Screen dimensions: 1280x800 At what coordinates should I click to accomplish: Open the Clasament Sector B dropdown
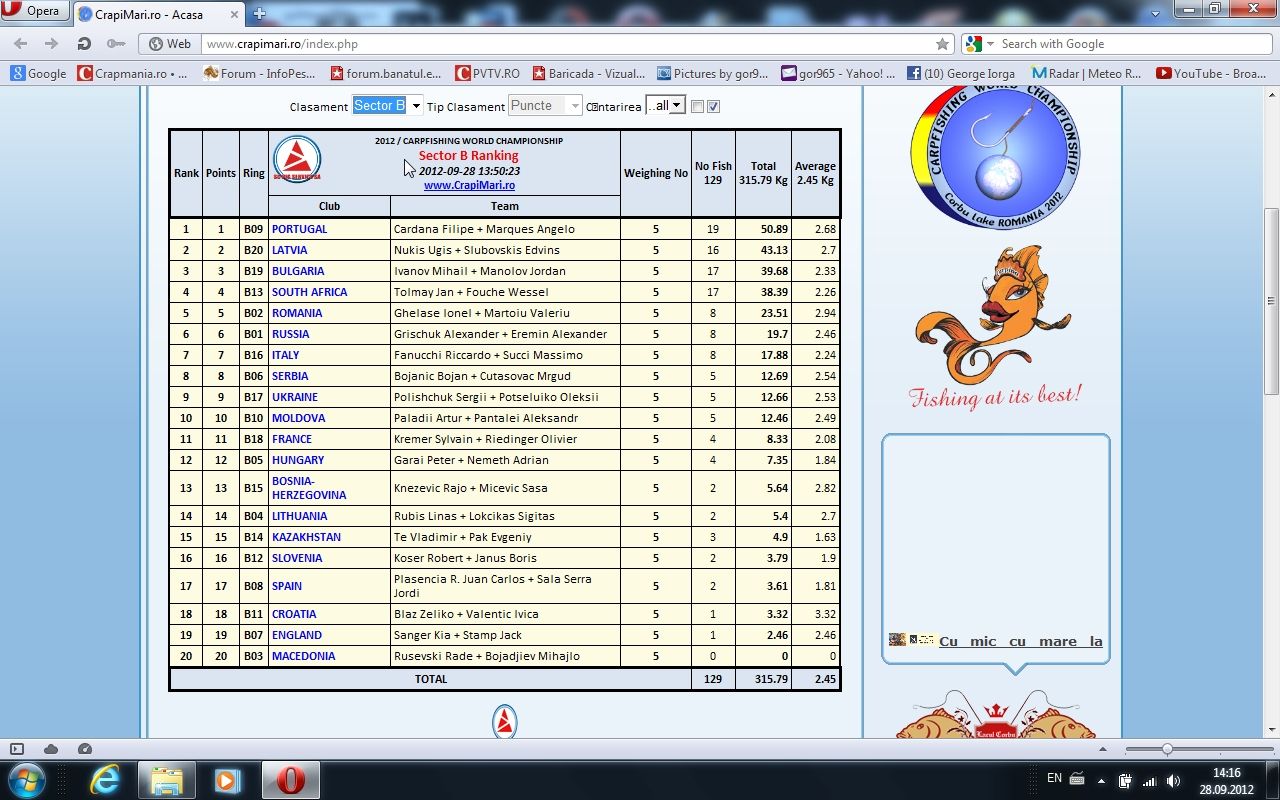[387, 106]
